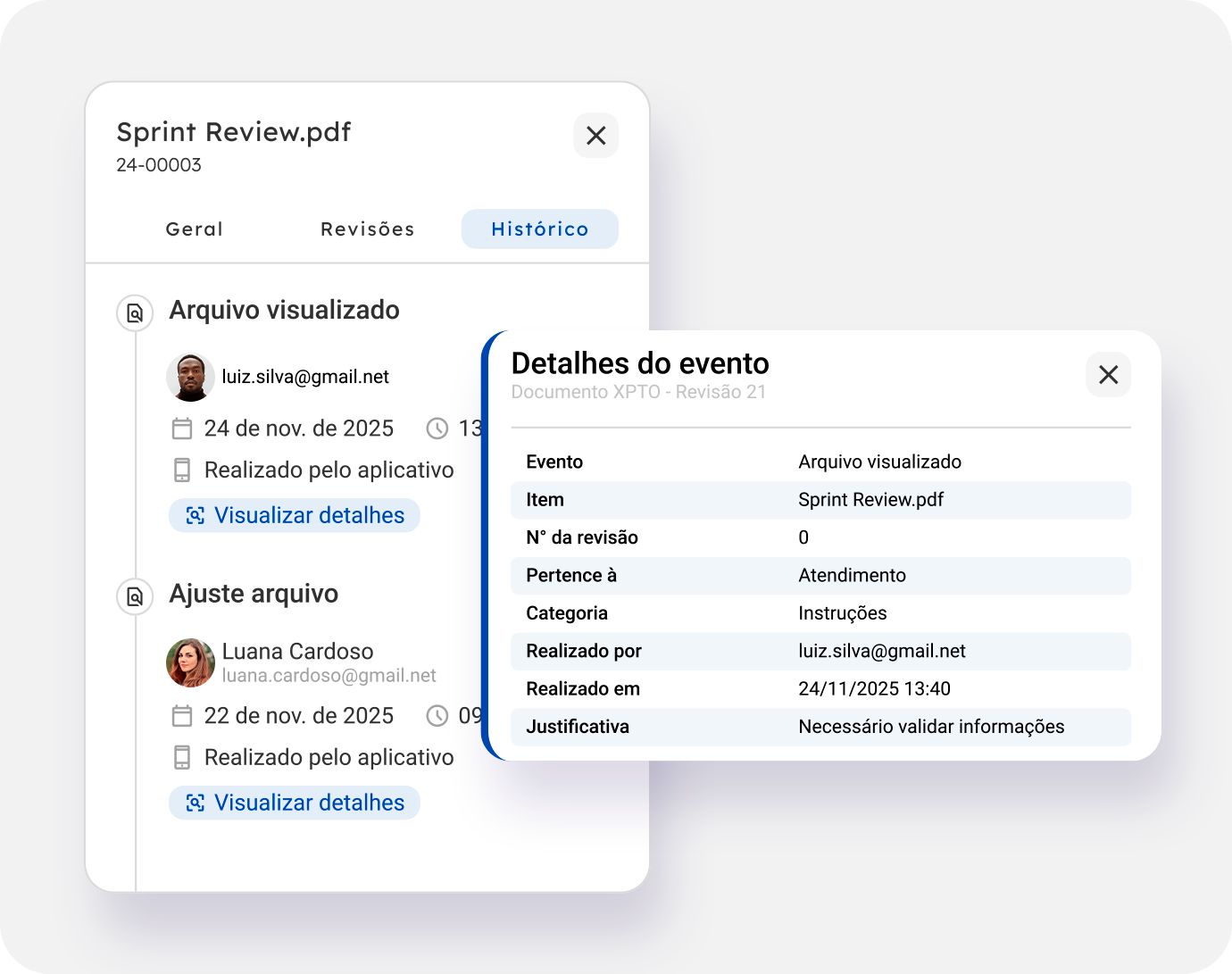Click the phone icon under Luana Cardoso entry
The image size is (1232, 974).
[x=182, y=758]
